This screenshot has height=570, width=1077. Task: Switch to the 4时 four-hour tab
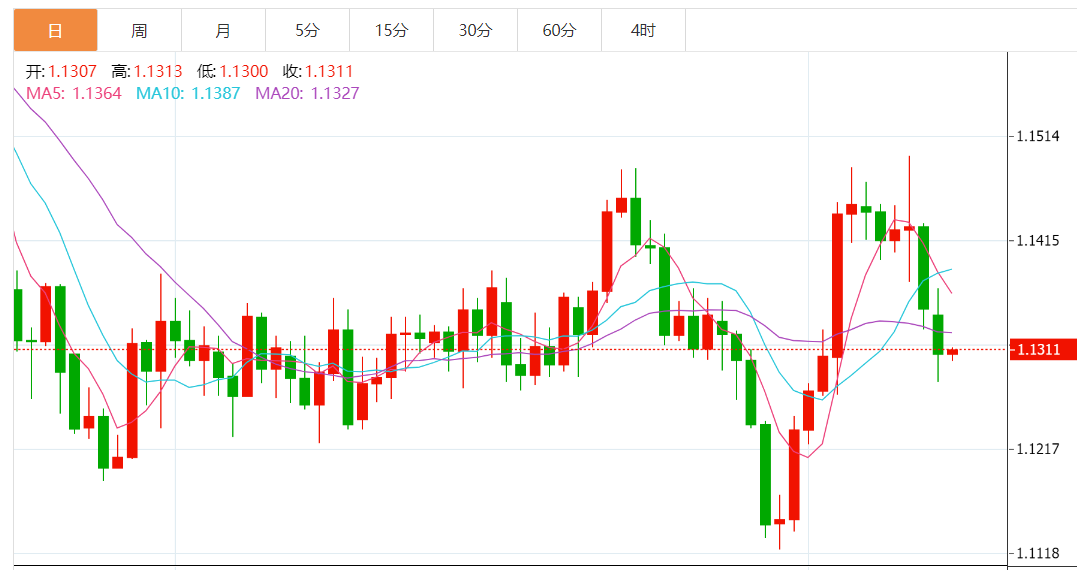tap(643, 31)
